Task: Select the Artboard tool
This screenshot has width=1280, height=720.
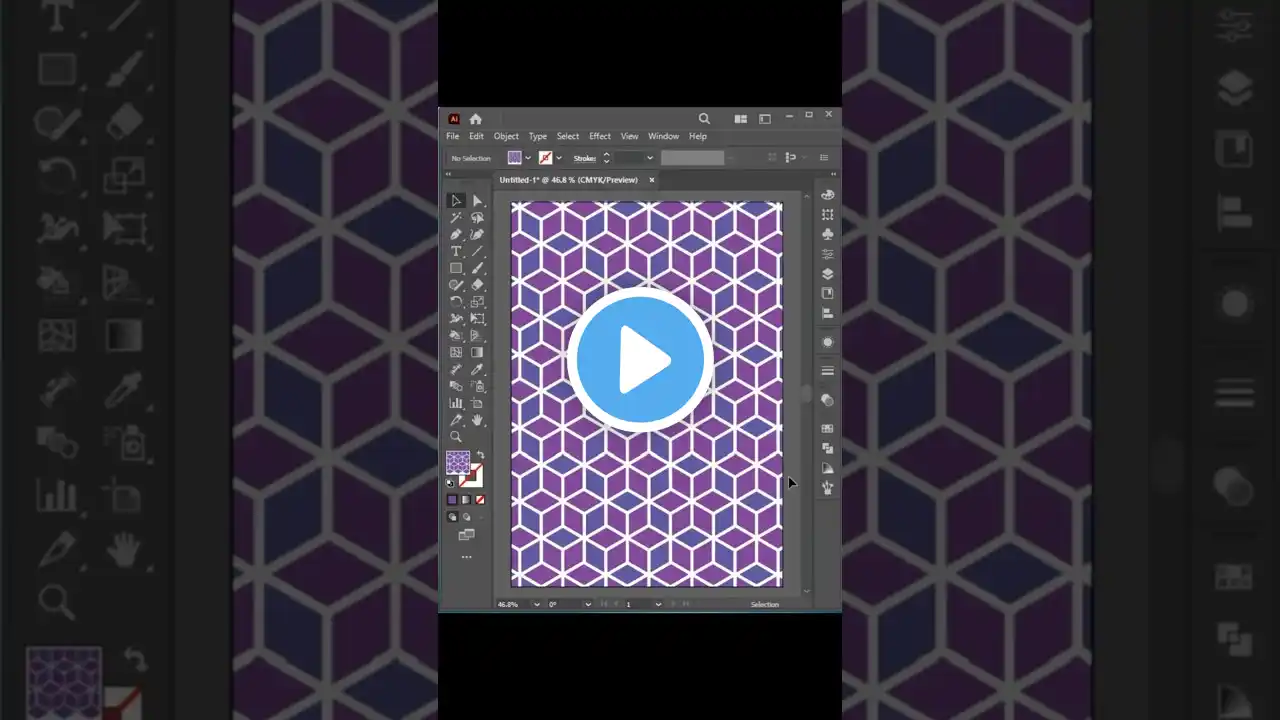Action: [x=478, y=403]
